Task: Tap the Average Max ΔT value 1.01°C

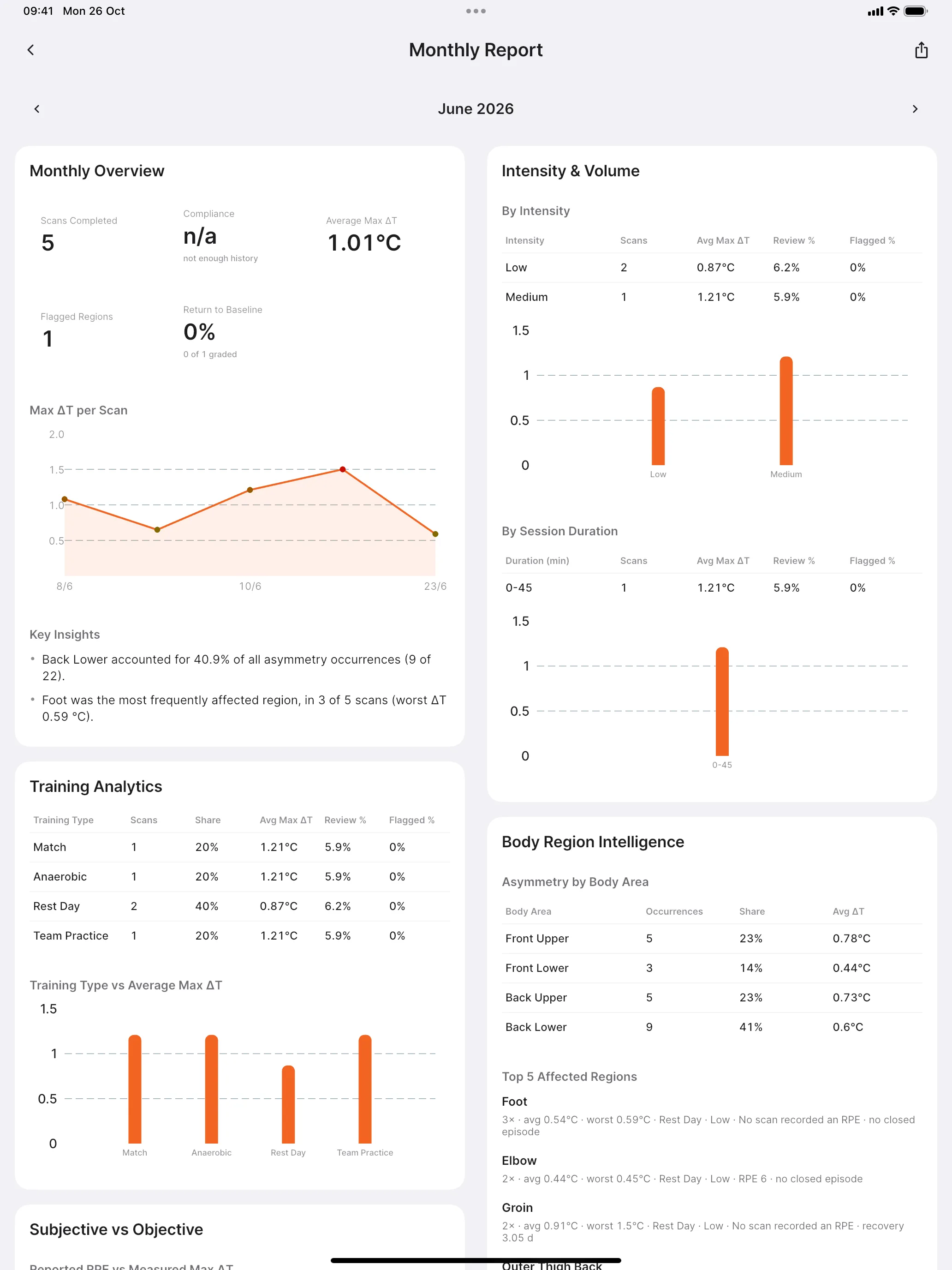Action: pyautogui.click(x=364, y=243)
